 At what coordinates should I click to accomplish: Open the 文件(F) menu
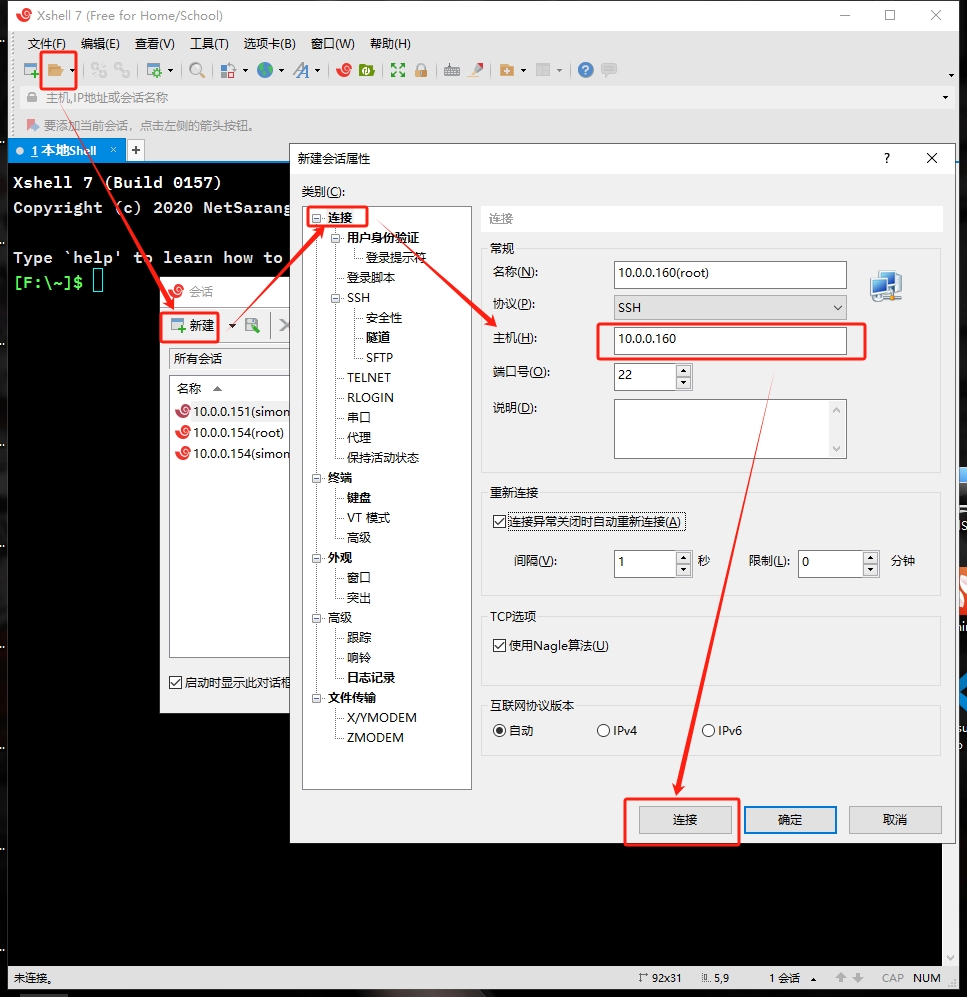coord(46,44)
